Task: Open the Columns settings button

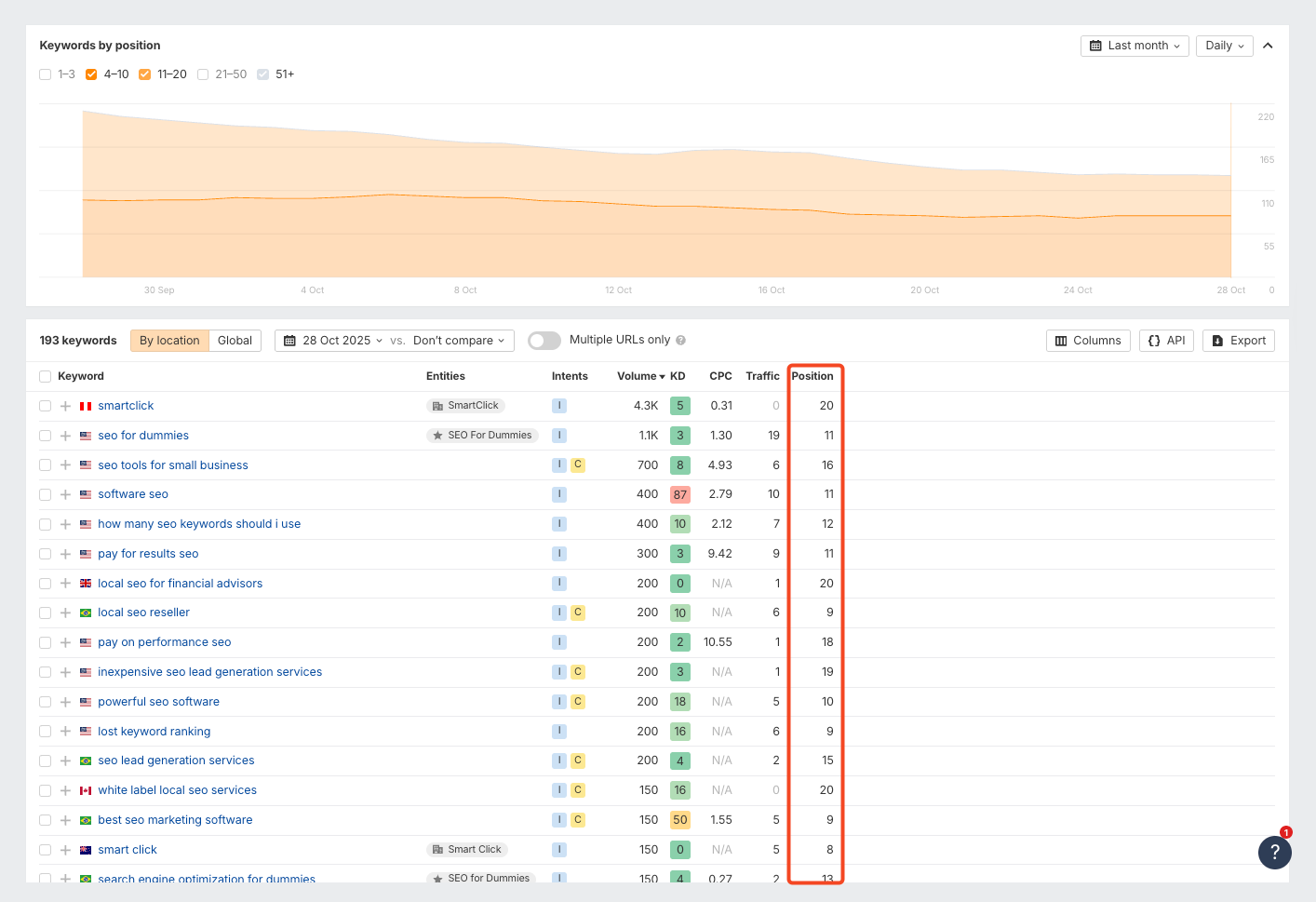Action: pos(1088,341)
